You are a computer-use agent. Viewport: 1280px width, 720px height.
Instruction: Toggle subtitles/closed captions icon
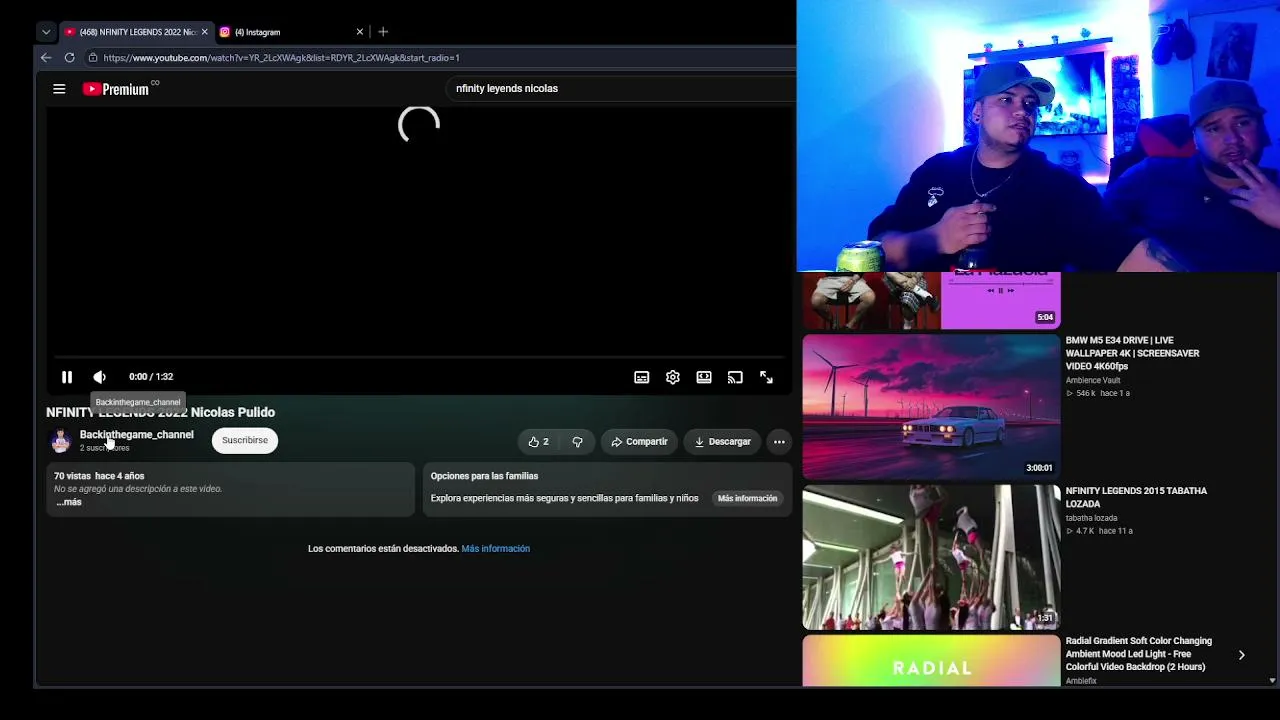(x=642, y=377)
